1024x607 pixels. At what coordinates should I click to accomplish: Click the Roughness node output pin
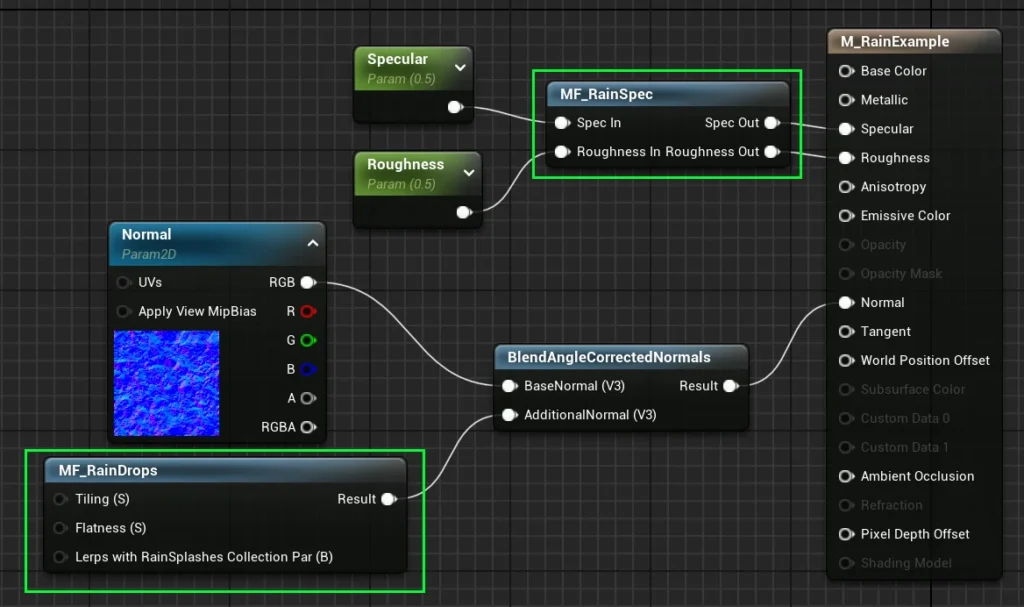coord(463,212)
